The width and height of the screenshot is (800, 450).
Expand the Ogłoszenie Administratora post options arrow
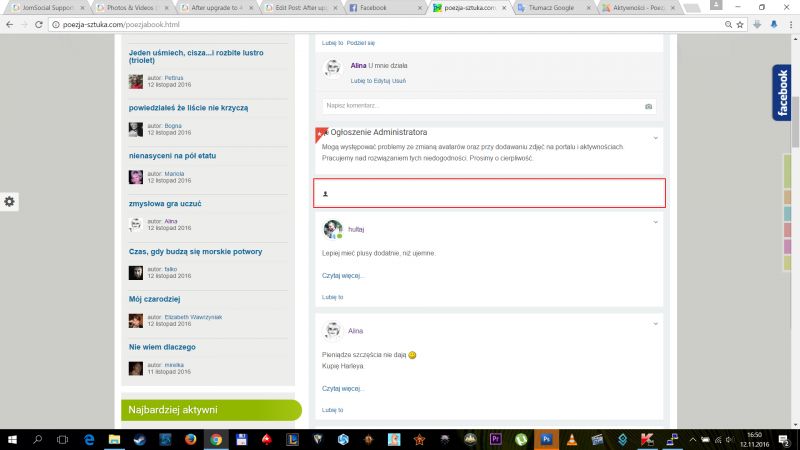(656, 136)
